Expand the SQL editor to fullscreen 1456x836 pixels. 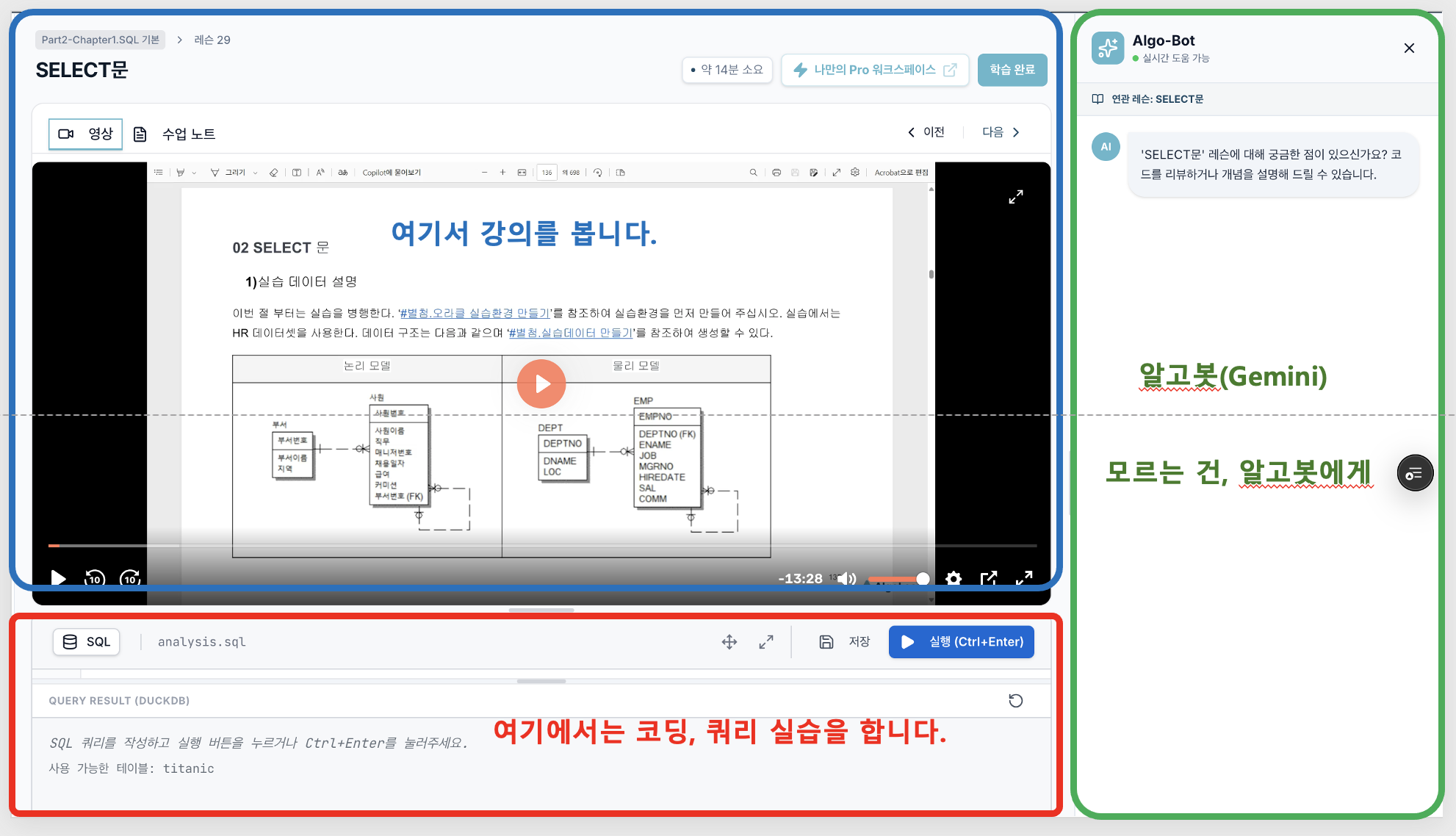pyautogui.click(x=766, y=642)
